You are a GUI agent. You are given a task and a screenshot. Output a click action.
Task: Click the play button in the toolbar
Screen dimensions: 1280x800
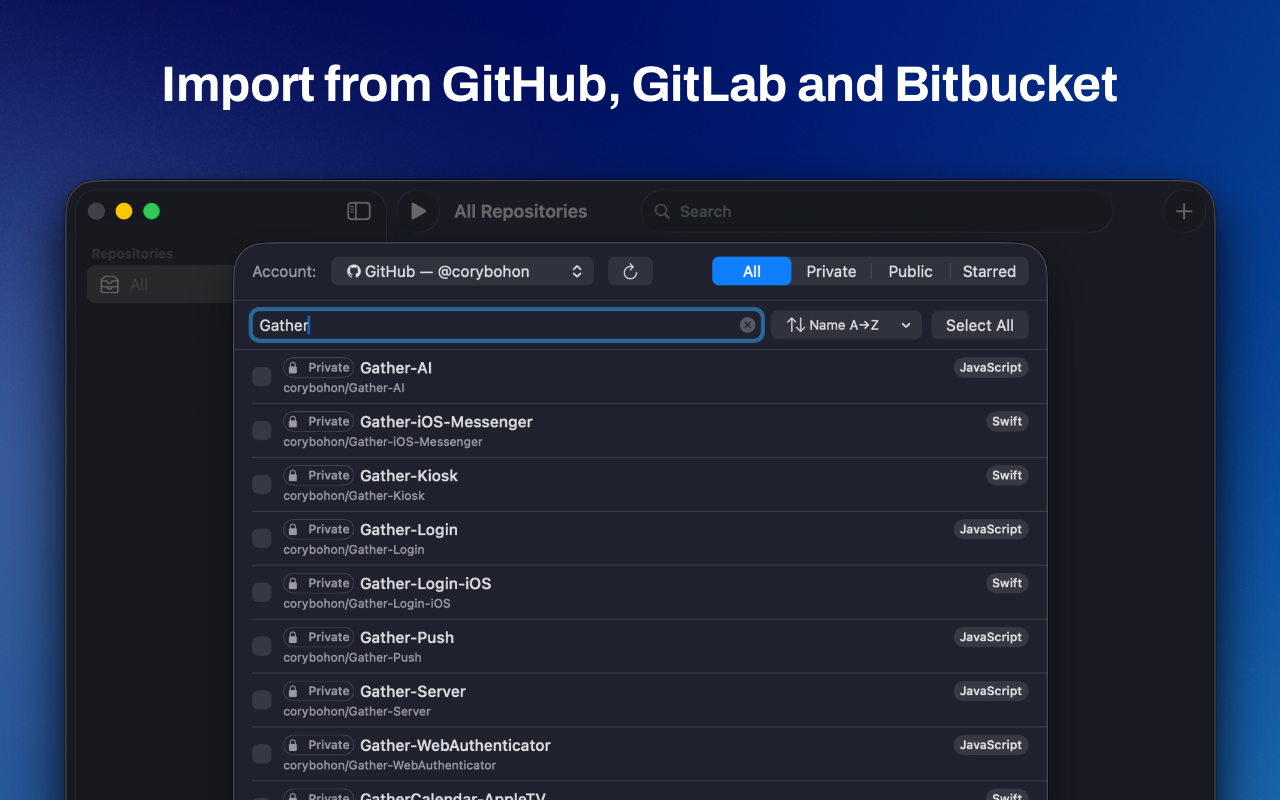pos(418,211)
